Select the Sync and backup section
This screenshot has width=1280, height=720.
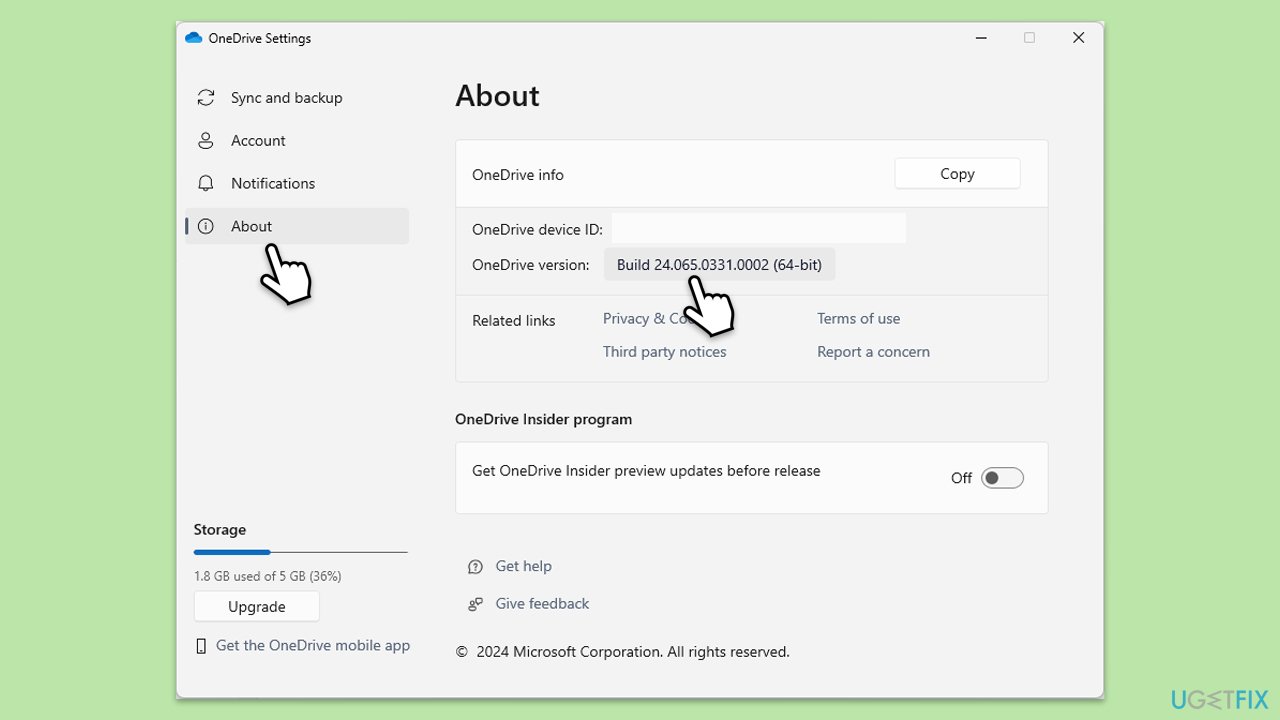coord(286,97)
